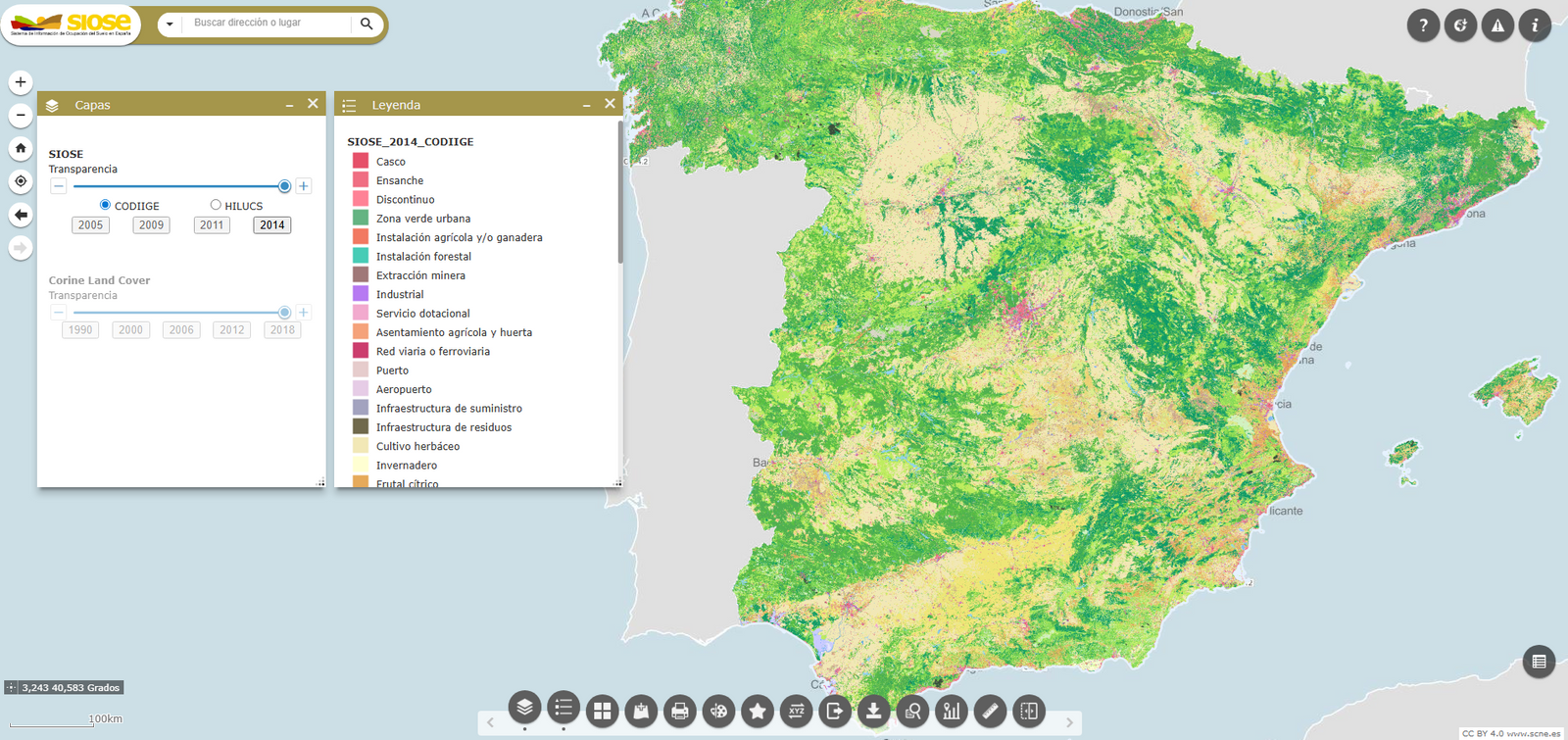Screen dimensions: 1568x740
Task: Open the ruler measurement tool
Action: tap(990, 711)
